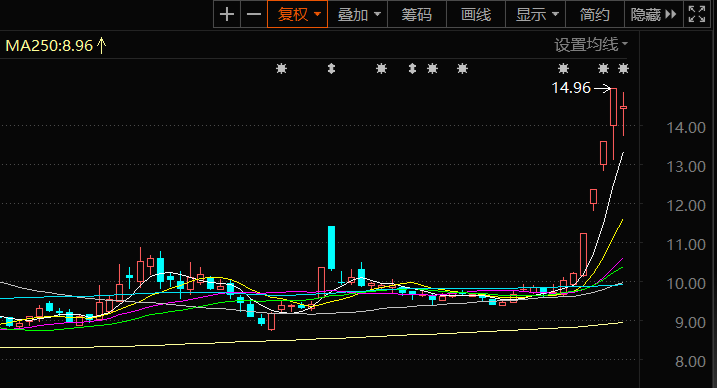Click the first up-down arrow event marker
This screenshot has width=717, height=388.
tap(332, 69)
